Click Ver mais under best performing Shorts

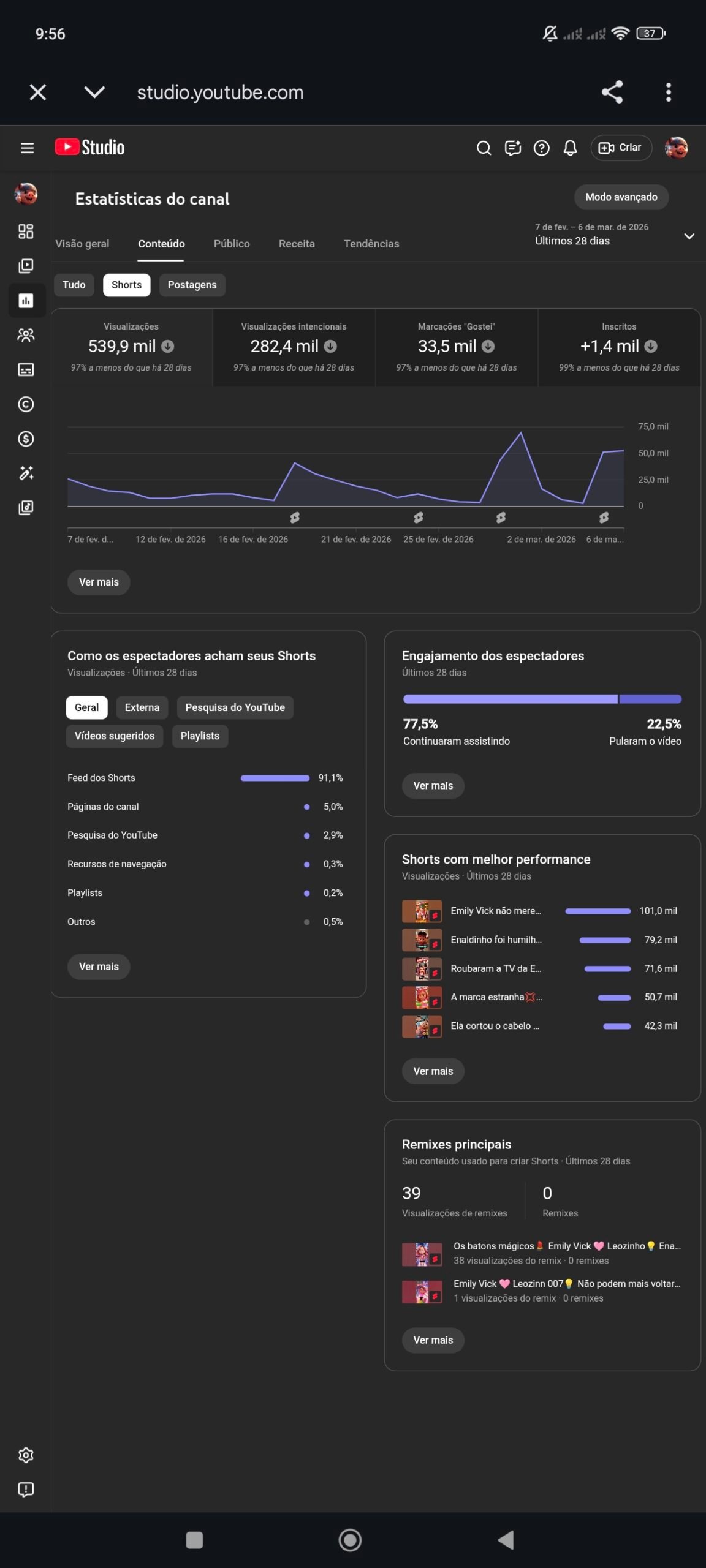[433, 1071]
